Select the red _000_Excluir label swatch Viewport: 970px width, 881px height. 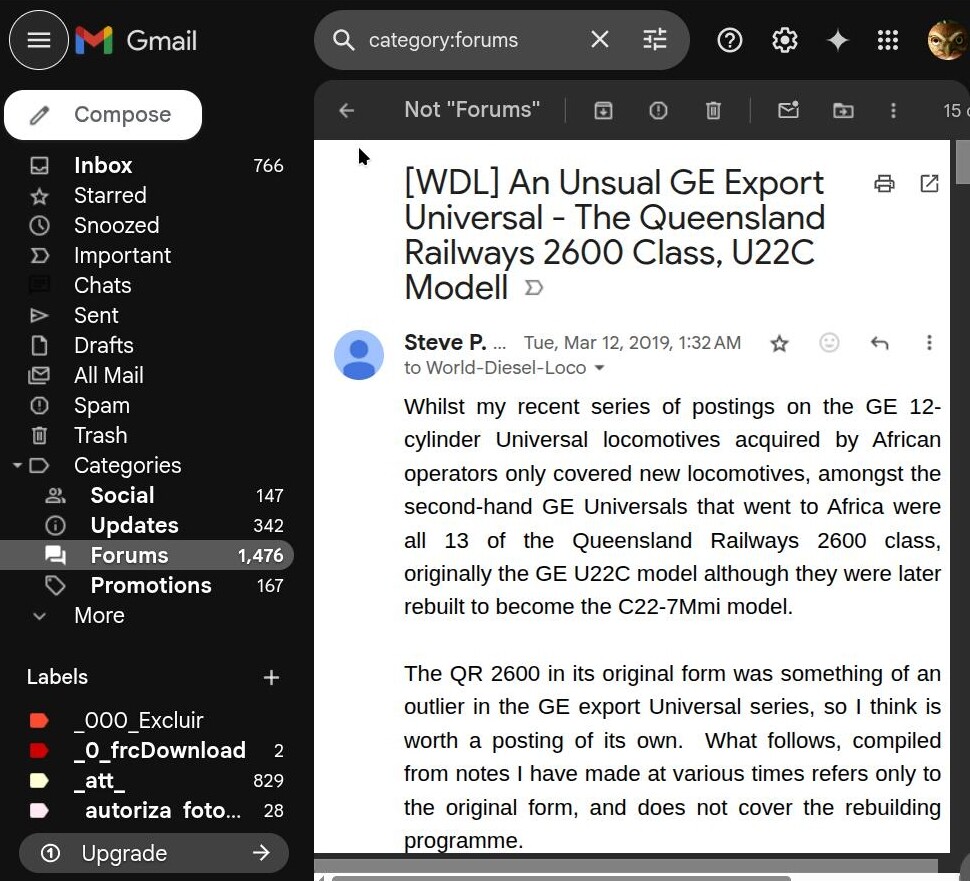39,721
